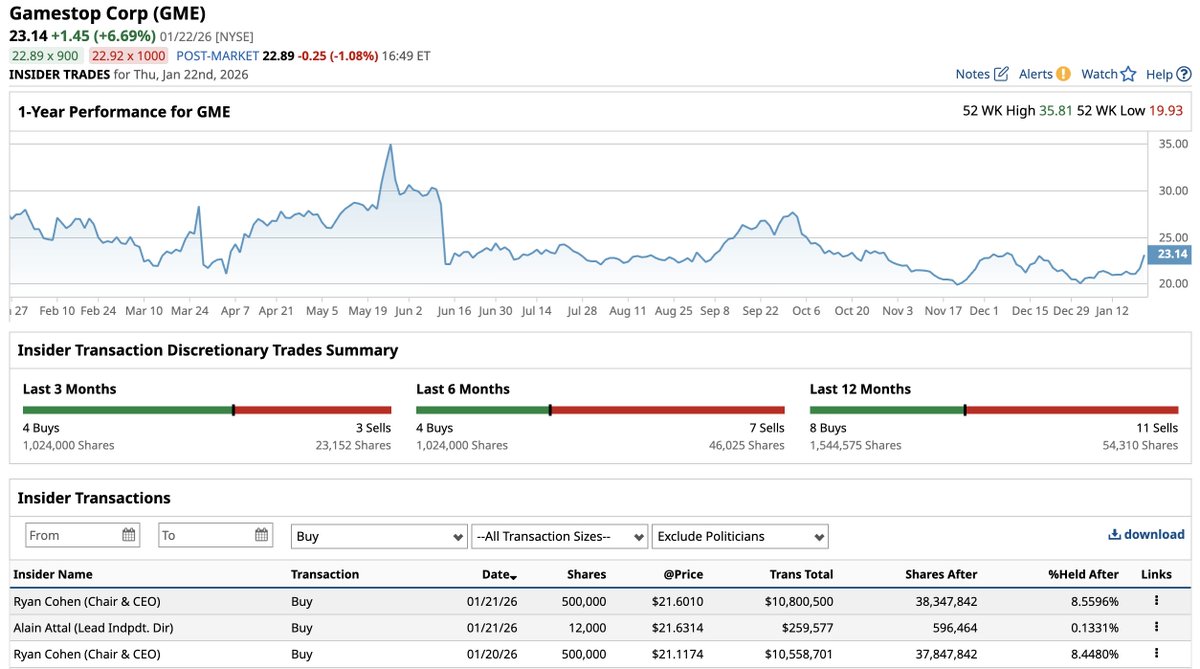Click the Gamestop Corp (GME) title
Image resolution: width=1200 pixels, height=669 pixels.
[108, 14]
